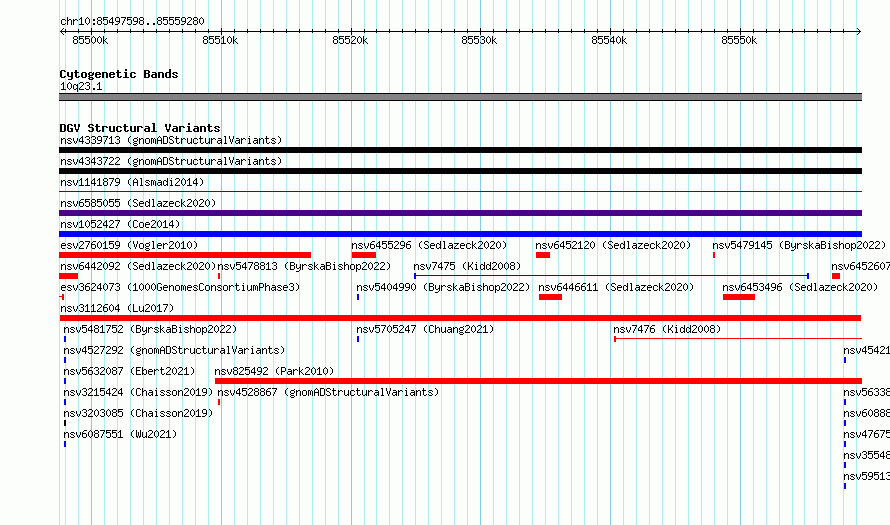Click the 85540k ruler label
890x525 pixels.
pos(609,40)
